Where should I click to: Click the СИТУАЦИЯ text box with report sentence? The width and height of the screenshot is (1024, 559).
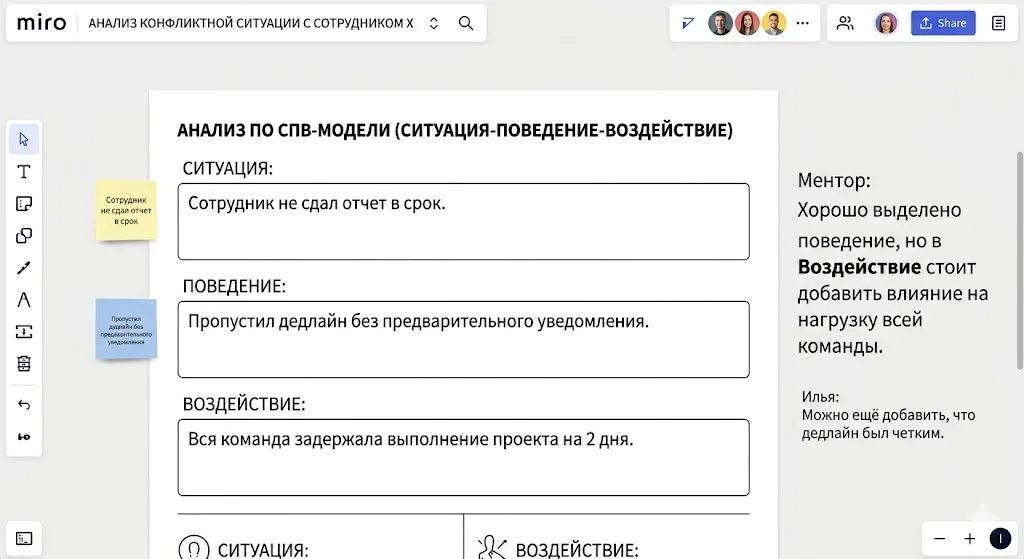click(x=464, y=221)
